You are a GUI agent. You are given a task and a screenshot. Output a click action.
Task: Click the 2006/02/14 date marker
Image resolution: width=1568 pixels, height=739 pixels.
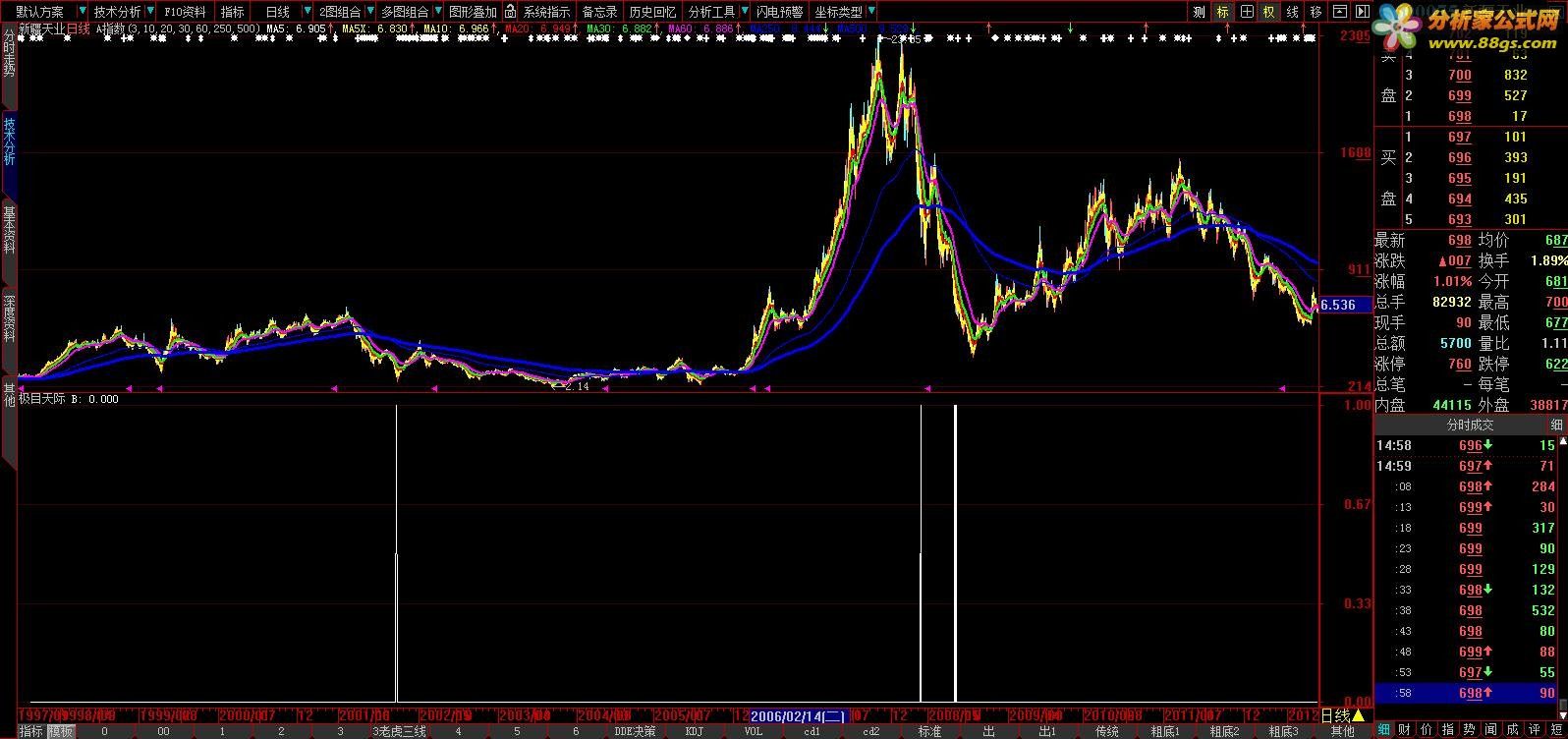coord(799,715)
